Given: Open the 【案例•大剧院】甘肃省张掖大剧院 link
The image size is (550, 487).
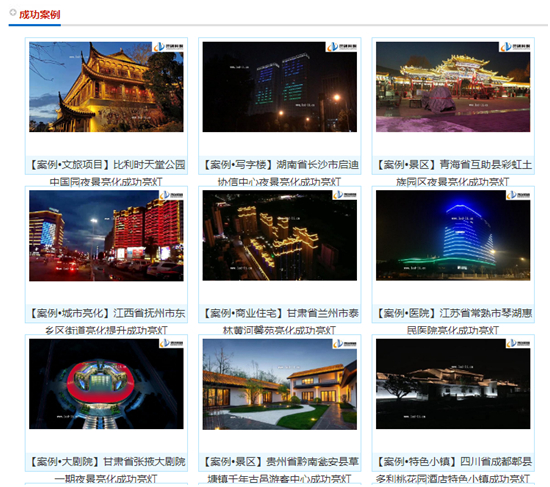Looking at the screenshot, I should (106, 461).
